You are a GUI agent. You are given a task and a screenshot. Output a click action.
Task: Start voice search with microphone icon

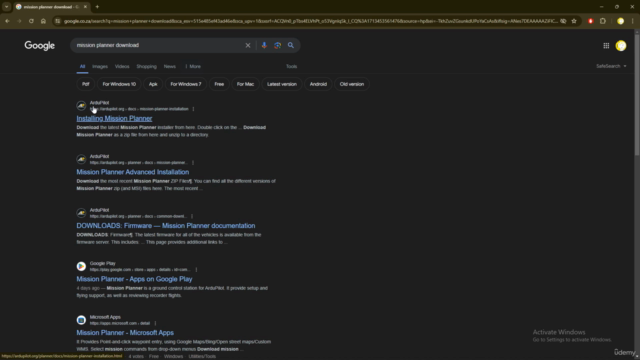point(264,45)
